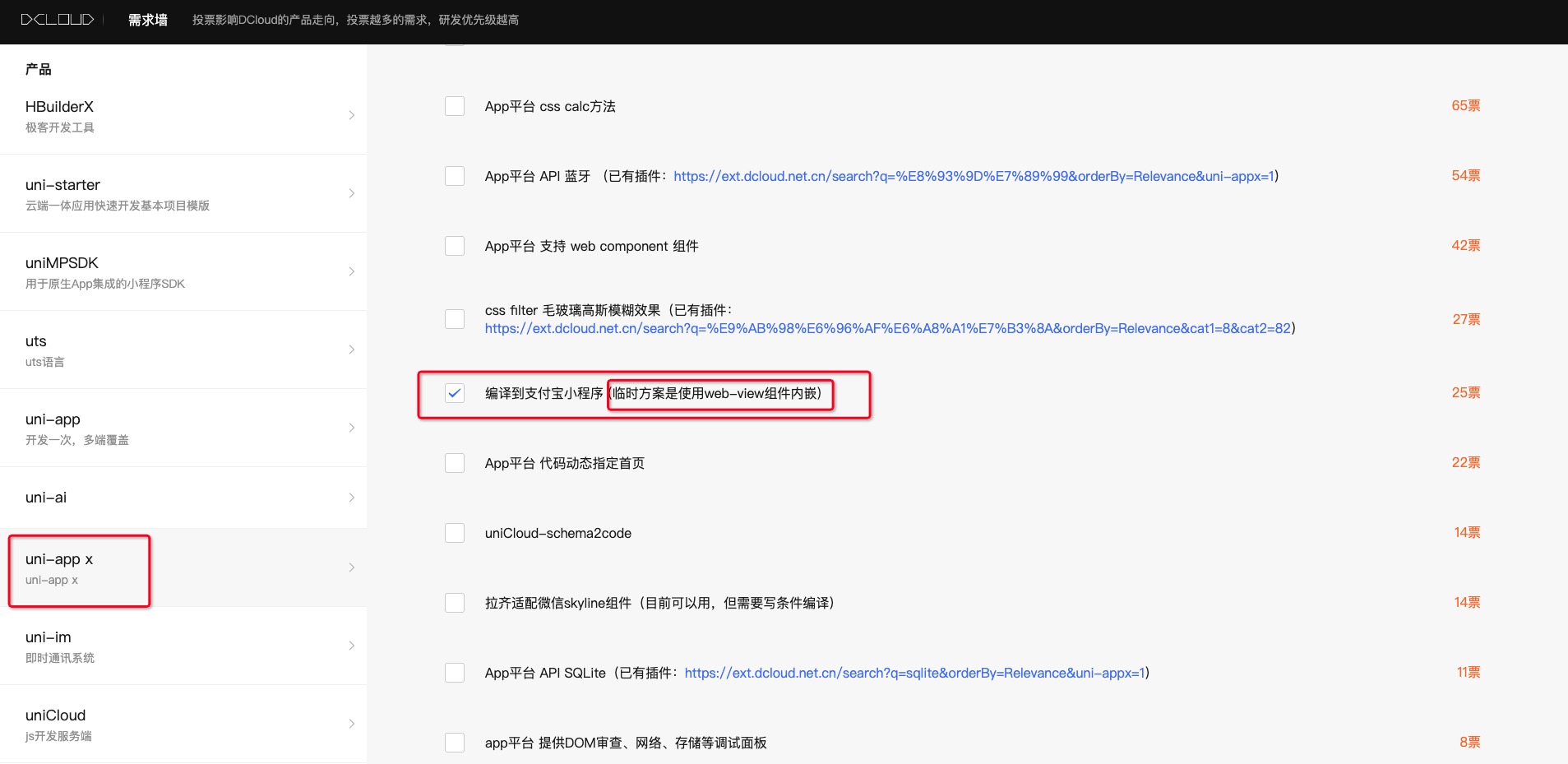
Task: Click the App平台 代码动态指定首页 text
Action: tap(565, 463)
